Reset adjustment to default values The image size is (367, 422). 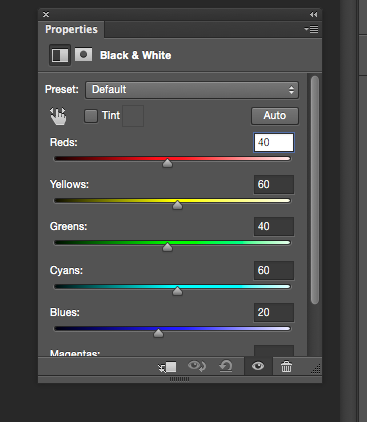pyautogui.click(x=226, y=366)
